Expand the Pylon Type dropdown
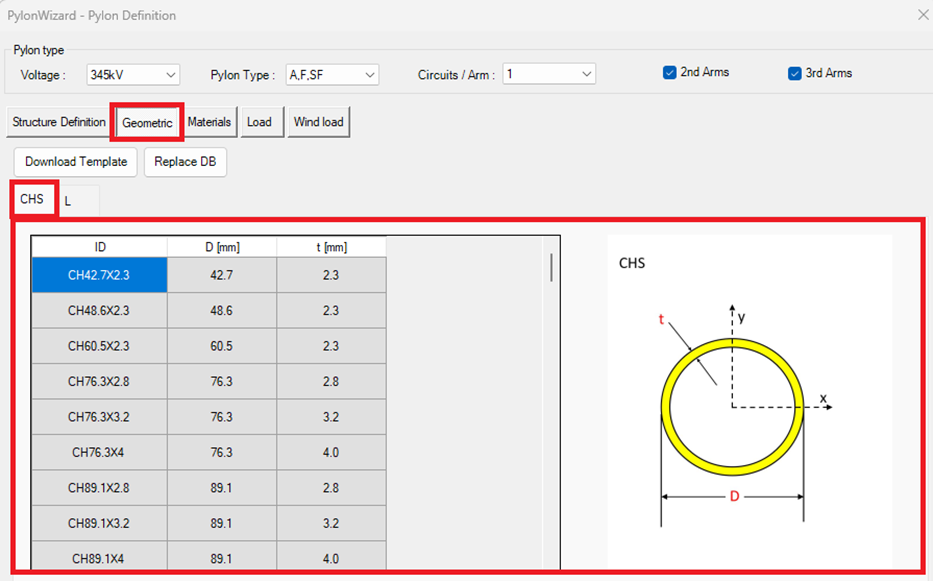This screenshot has height=581, width=933. [x=332, y=75]
